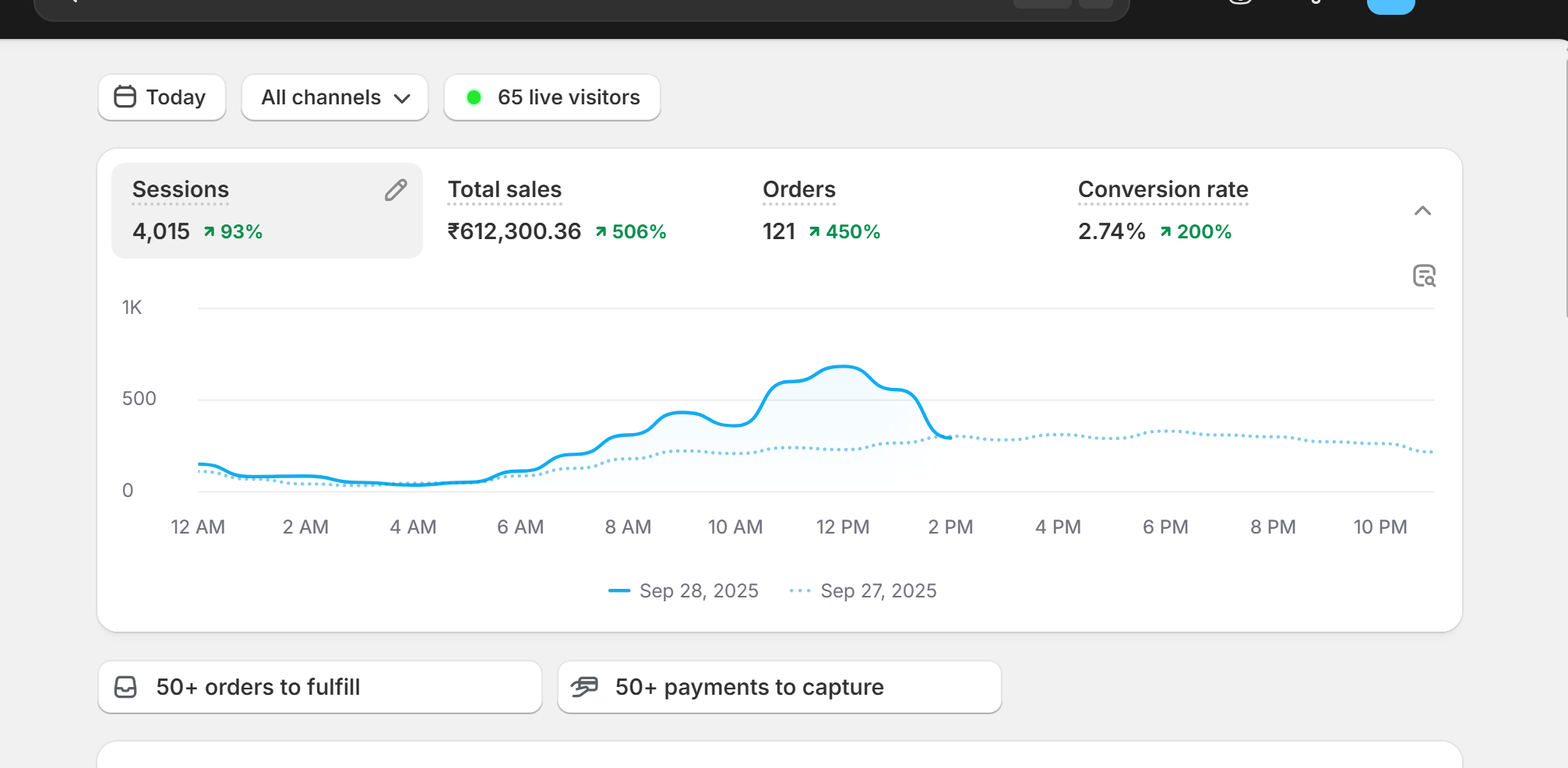
Task: Click the payment icon beside payments to capture
Action: click(x=584, y=687)
